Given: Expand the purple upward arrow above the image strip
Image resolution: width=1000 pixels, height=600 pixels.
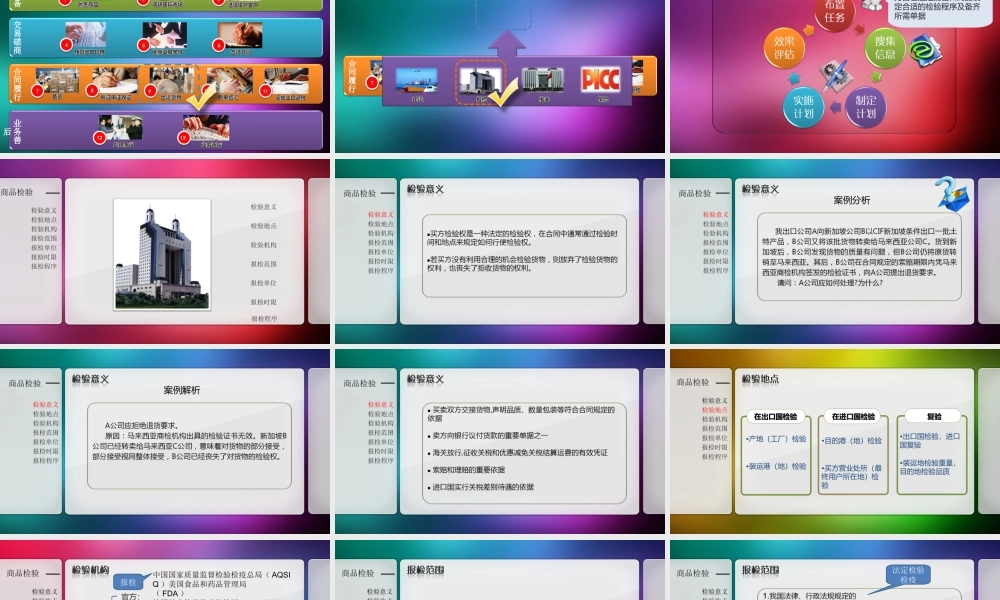Looking at the screenshot, I should coord(506,40).
